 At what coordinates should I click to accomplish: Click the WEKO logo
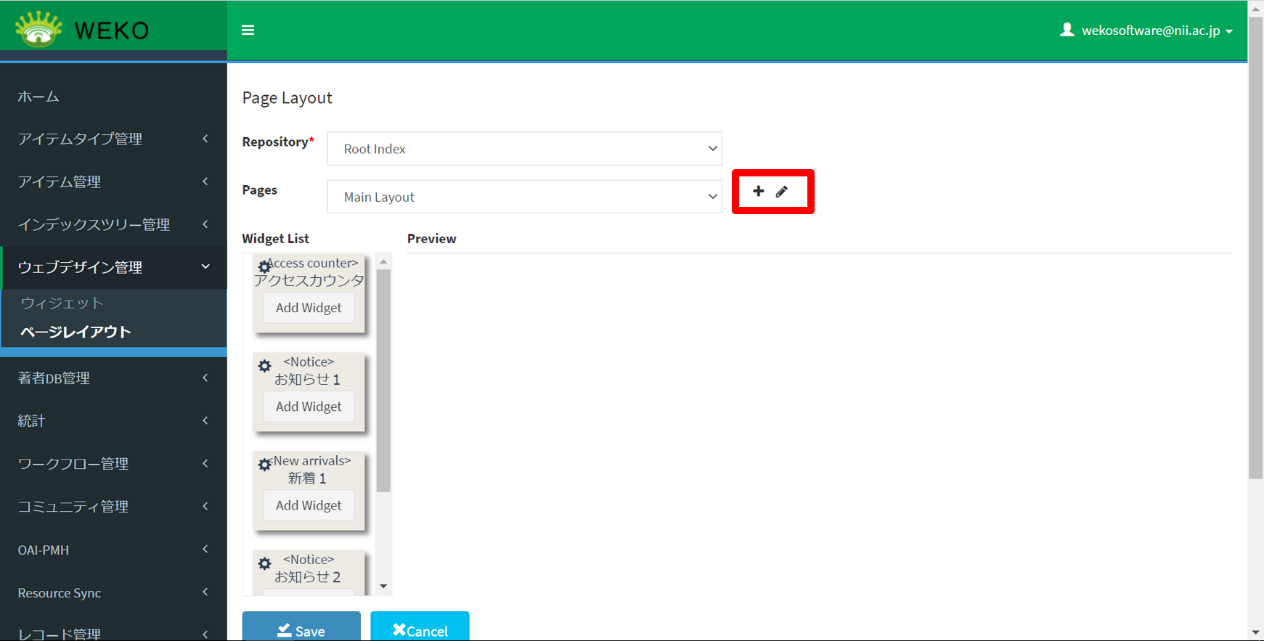coord(82,30)
